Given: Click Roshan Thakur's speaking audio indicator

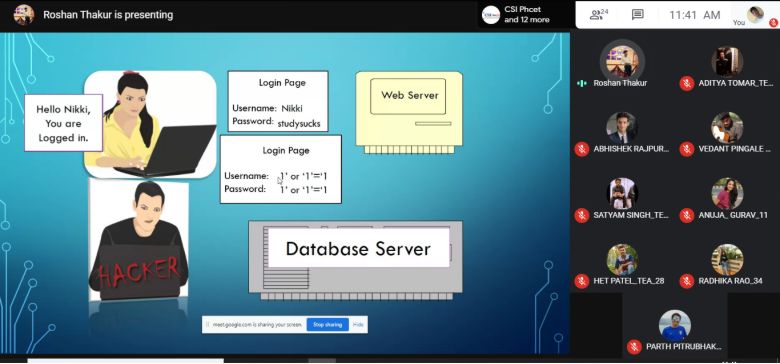Looking at the screenshot, I should coord(582,83).
